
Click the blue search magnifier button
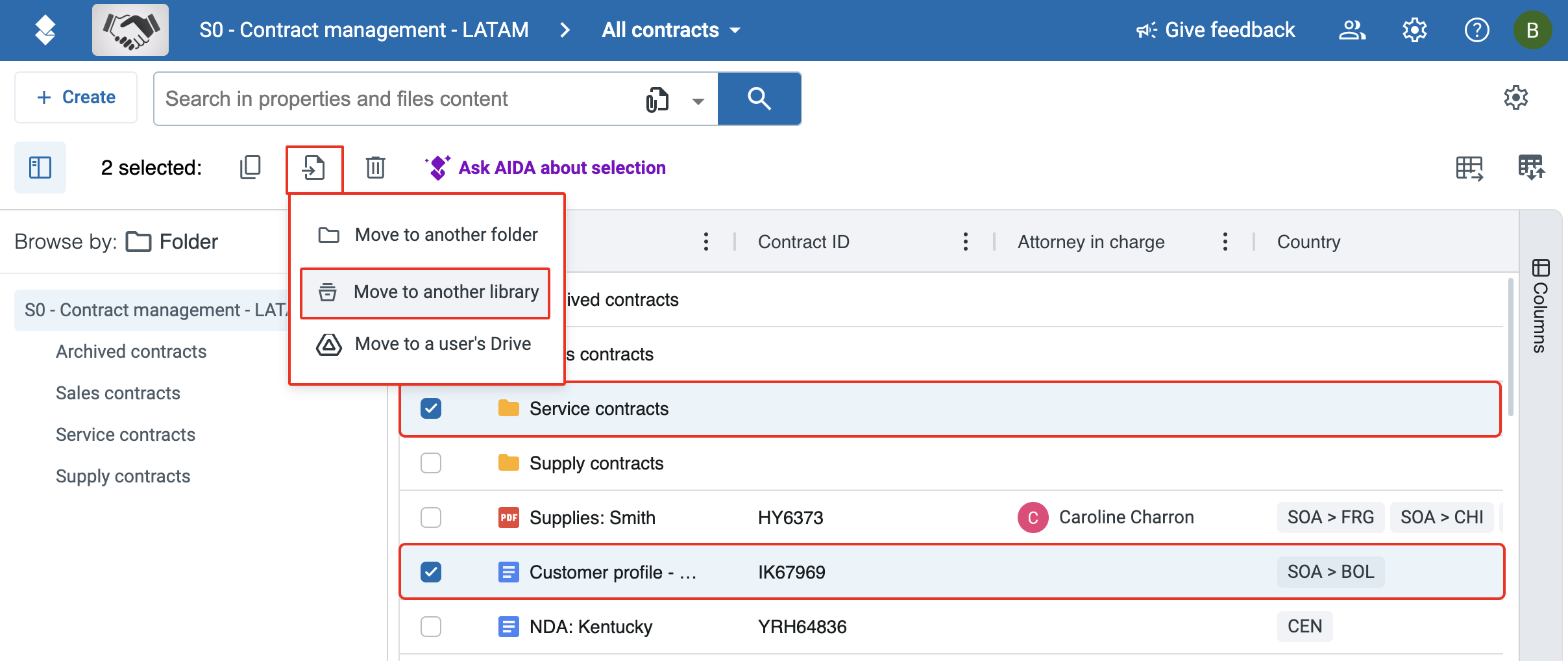[759, 99]
